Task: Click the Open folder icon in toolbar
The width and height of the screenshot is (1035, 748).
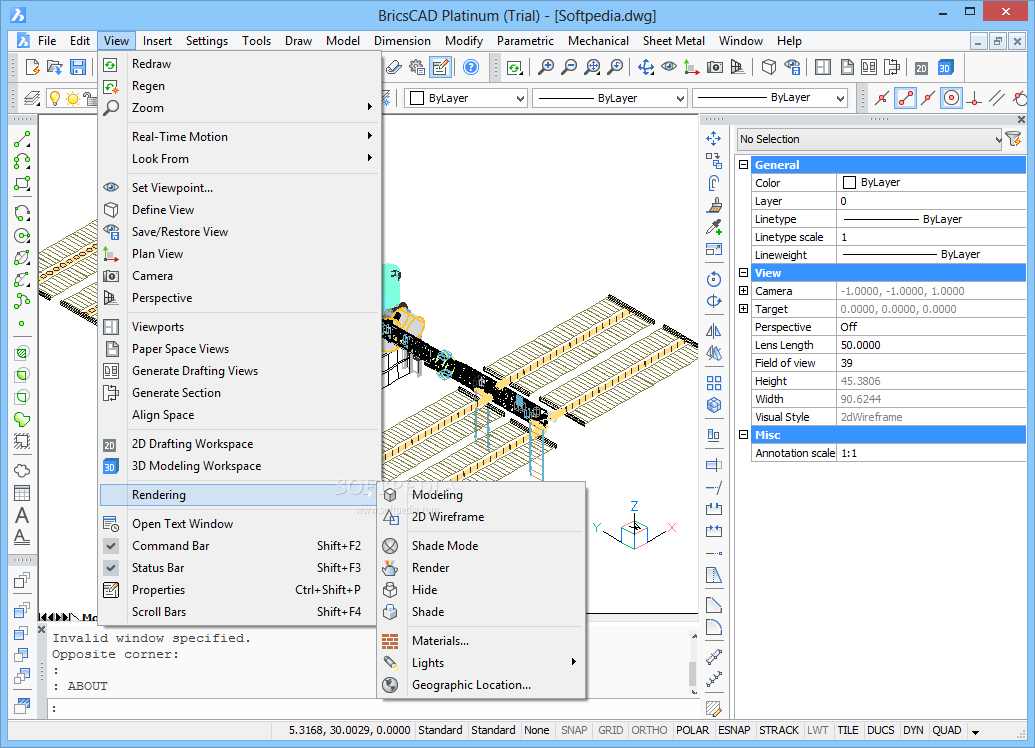Action: point(55,67)
